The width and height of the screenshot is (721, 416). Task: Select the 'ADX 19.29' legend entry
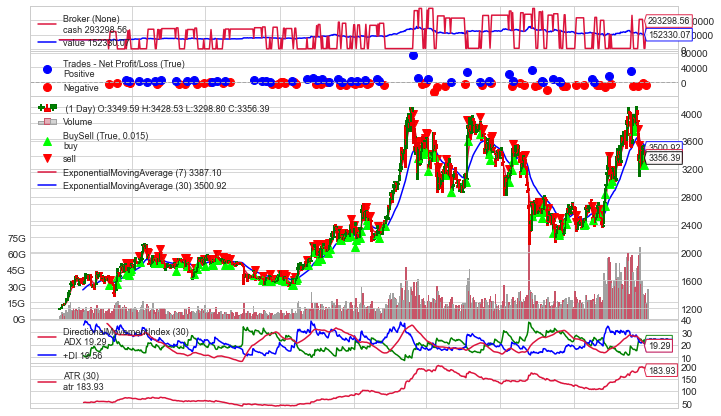85,342
